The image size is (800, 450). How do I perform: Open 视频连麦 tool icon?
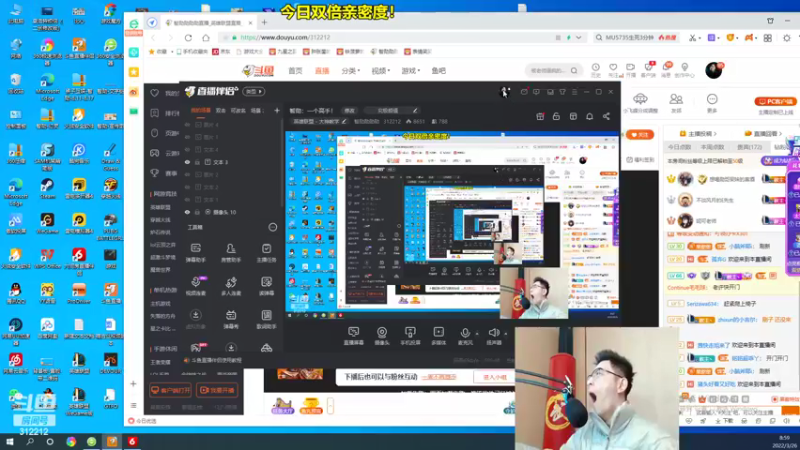(x=195, y=286)
